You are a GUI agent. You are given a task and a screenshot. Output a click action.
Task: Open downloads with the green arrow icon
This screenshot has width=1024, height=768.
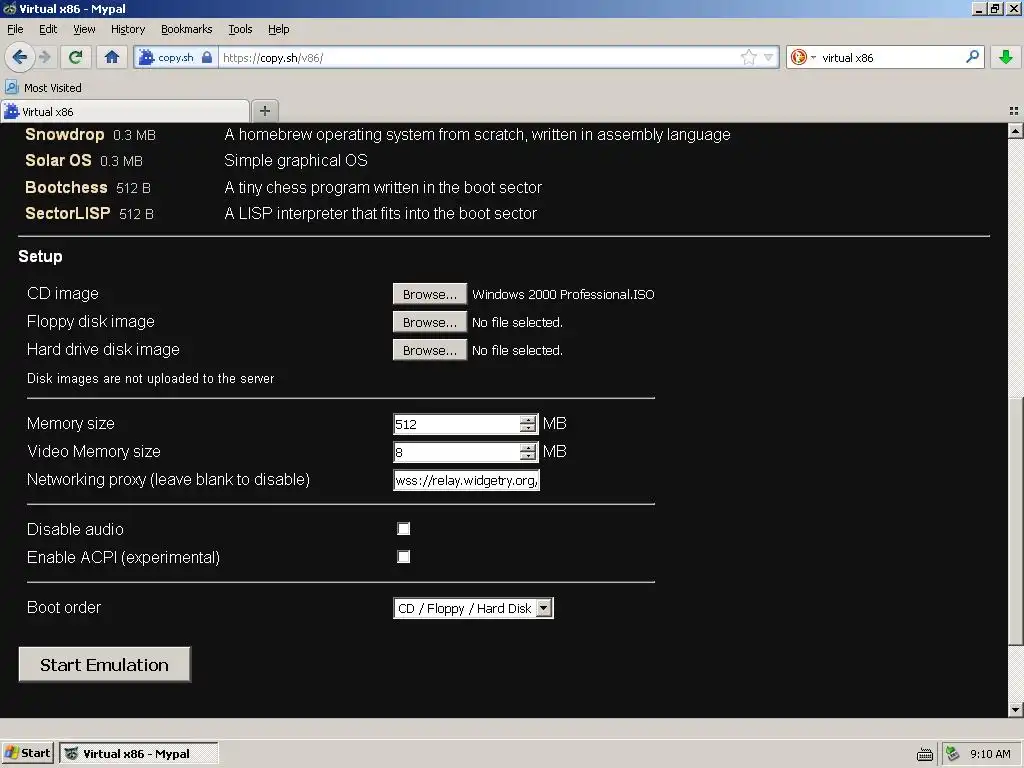pos(1006,57)
